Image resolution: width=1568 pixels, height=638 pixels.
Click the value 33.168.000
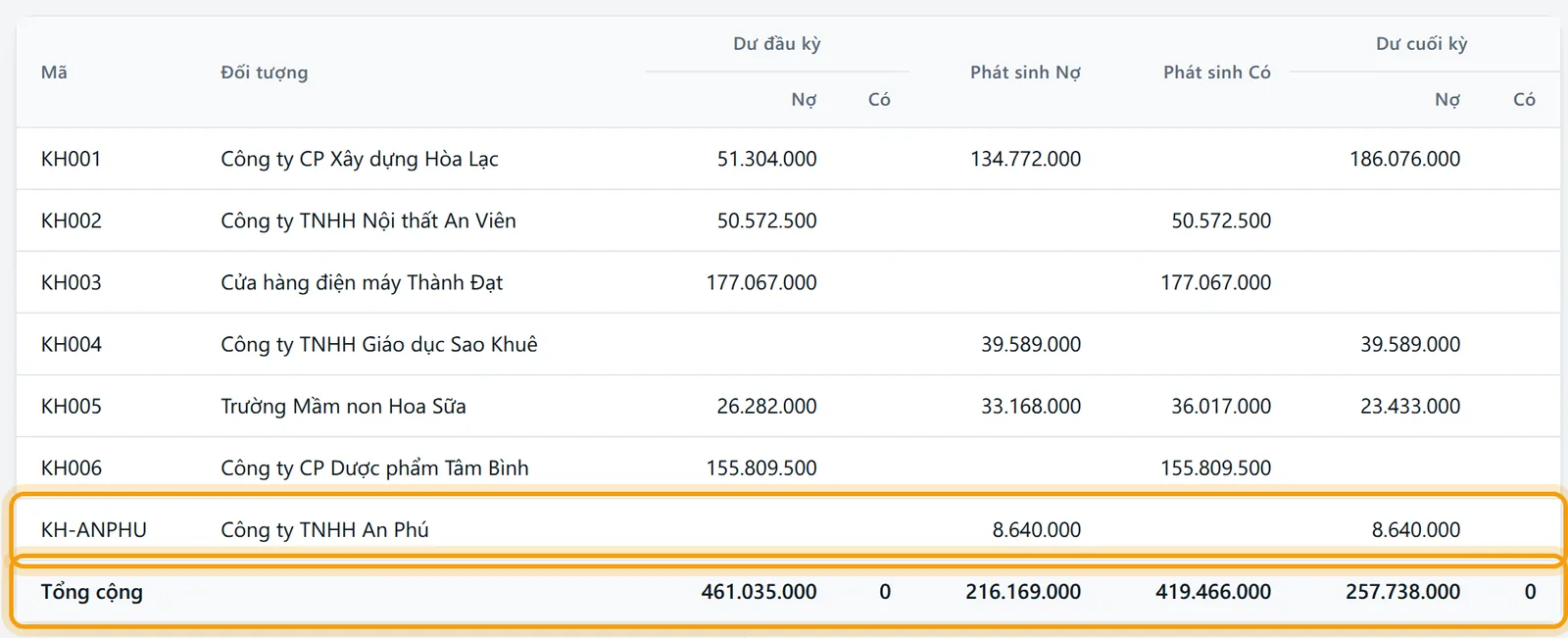coord(1031,406)
